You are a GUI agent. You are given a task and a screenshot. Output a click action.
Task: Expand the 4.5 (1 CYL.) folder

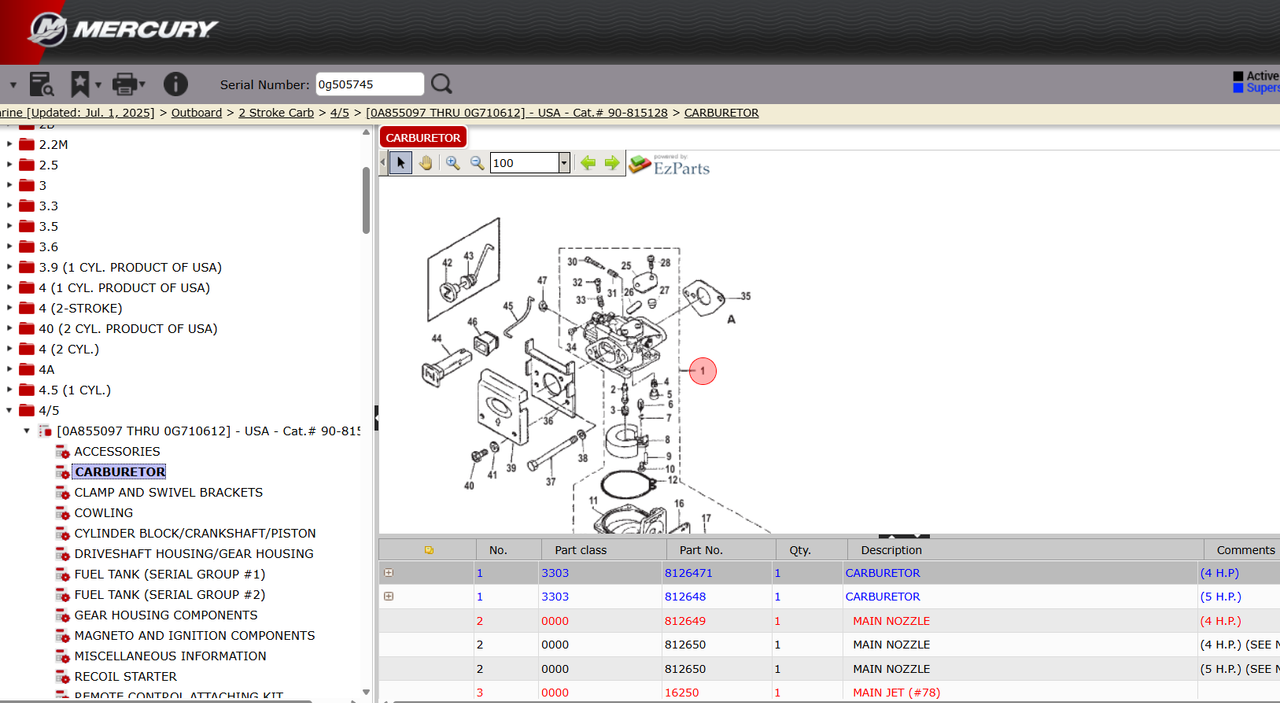[x=10, y=390]
